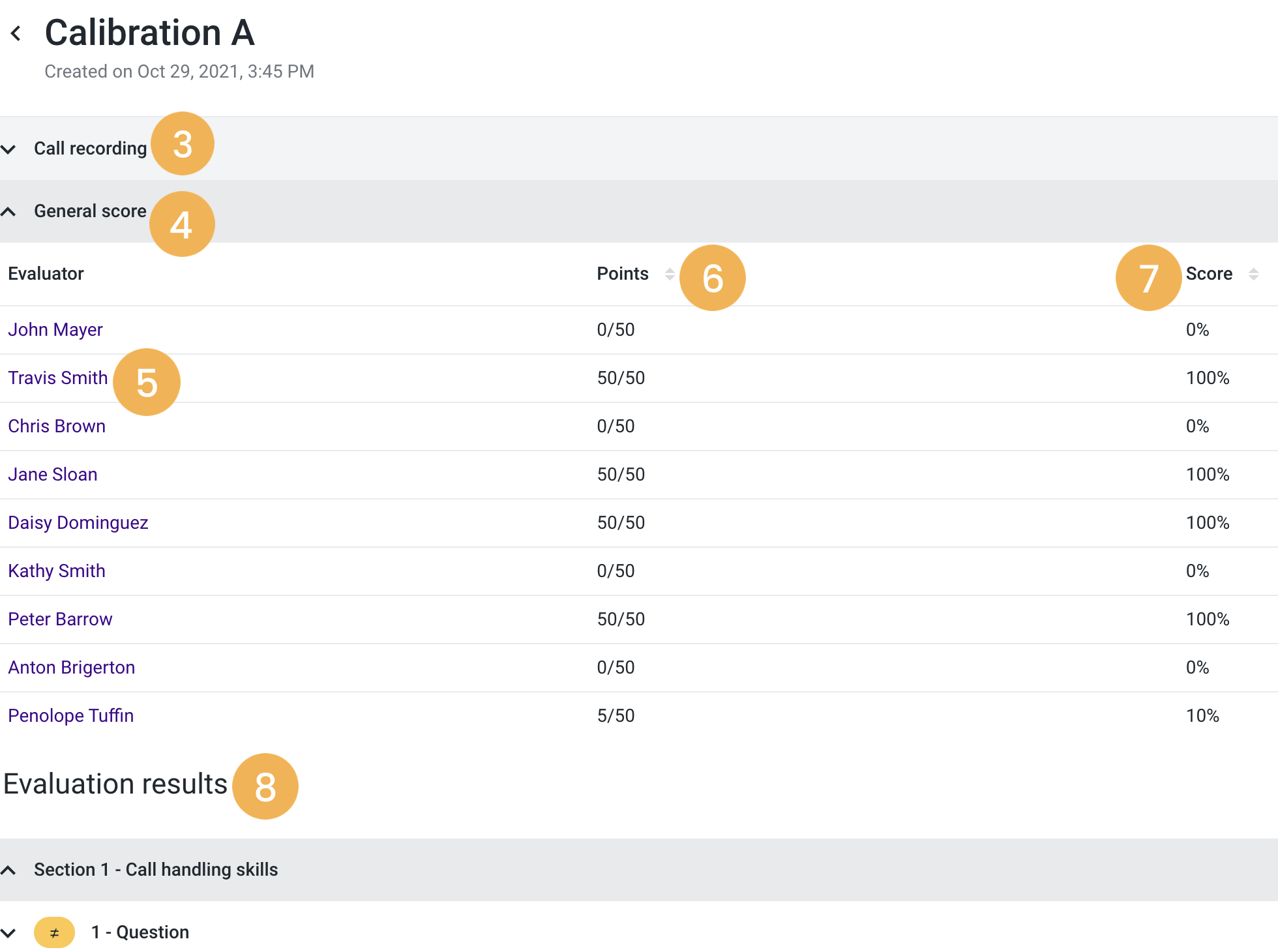Open Chris Brown's evaluation

pyautogui.click(x=57, y=426)
